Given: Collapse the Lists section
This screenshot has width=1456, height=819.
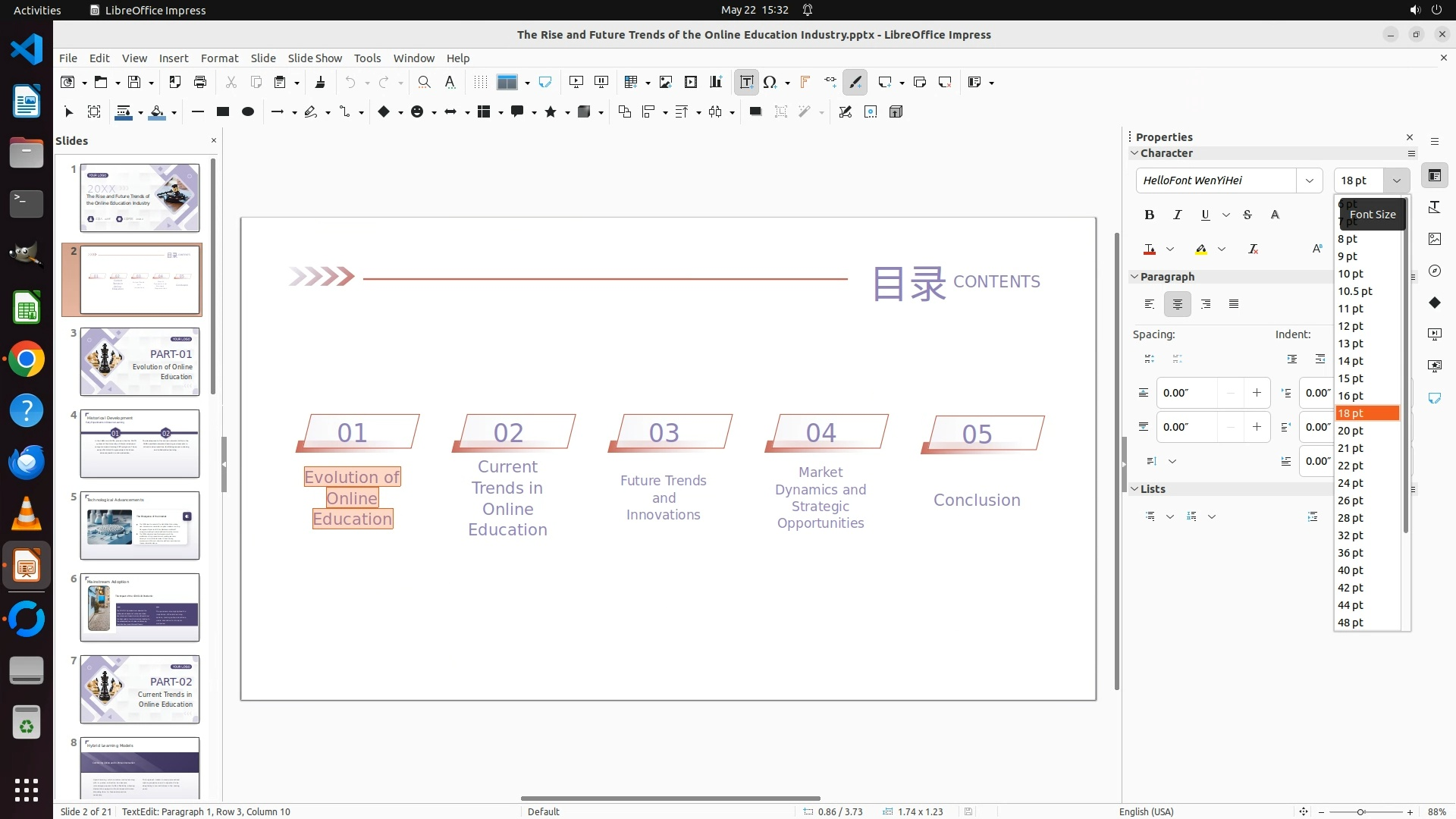Looking at the screenshot, I should [x=1134, y=489].
